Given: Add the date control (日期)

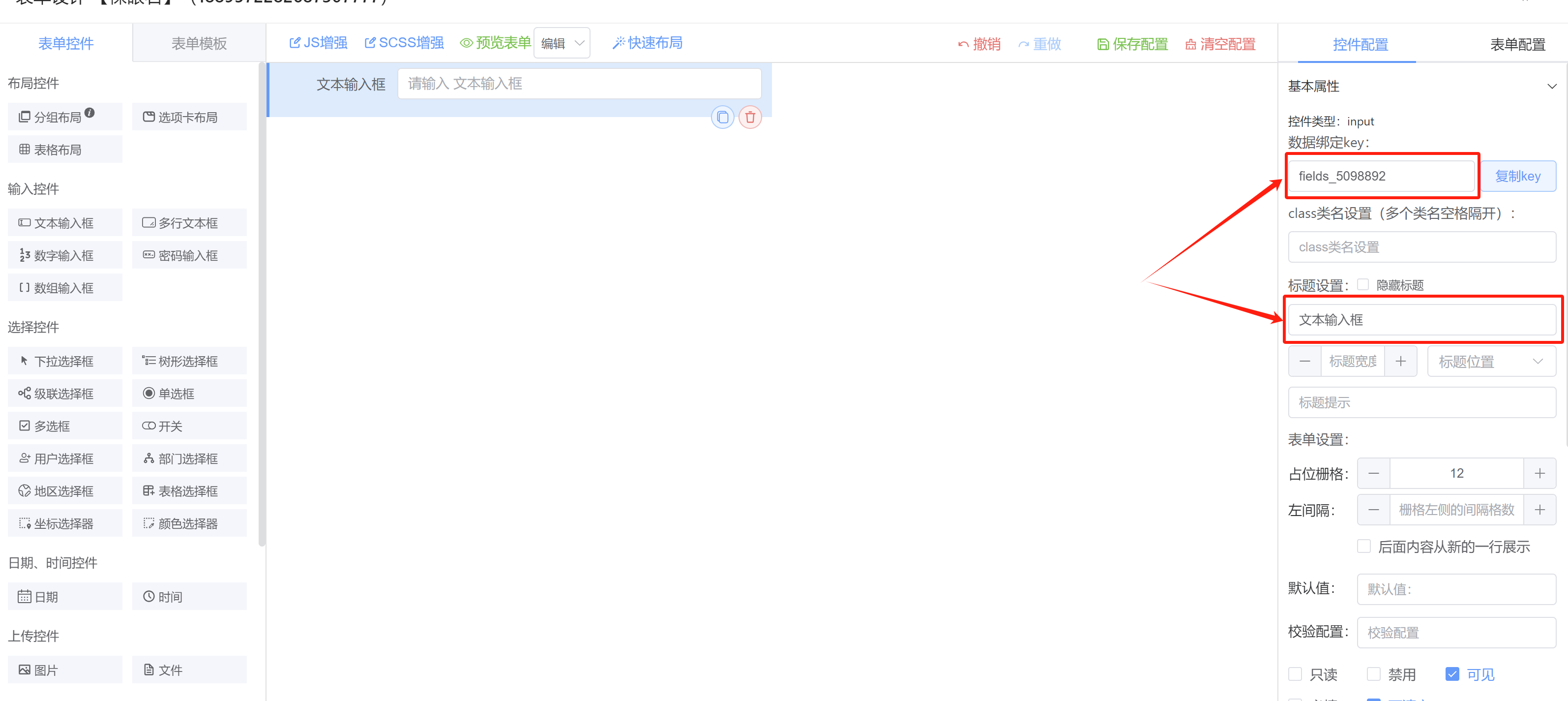Looking at the screenshot, I should (64, 596).
